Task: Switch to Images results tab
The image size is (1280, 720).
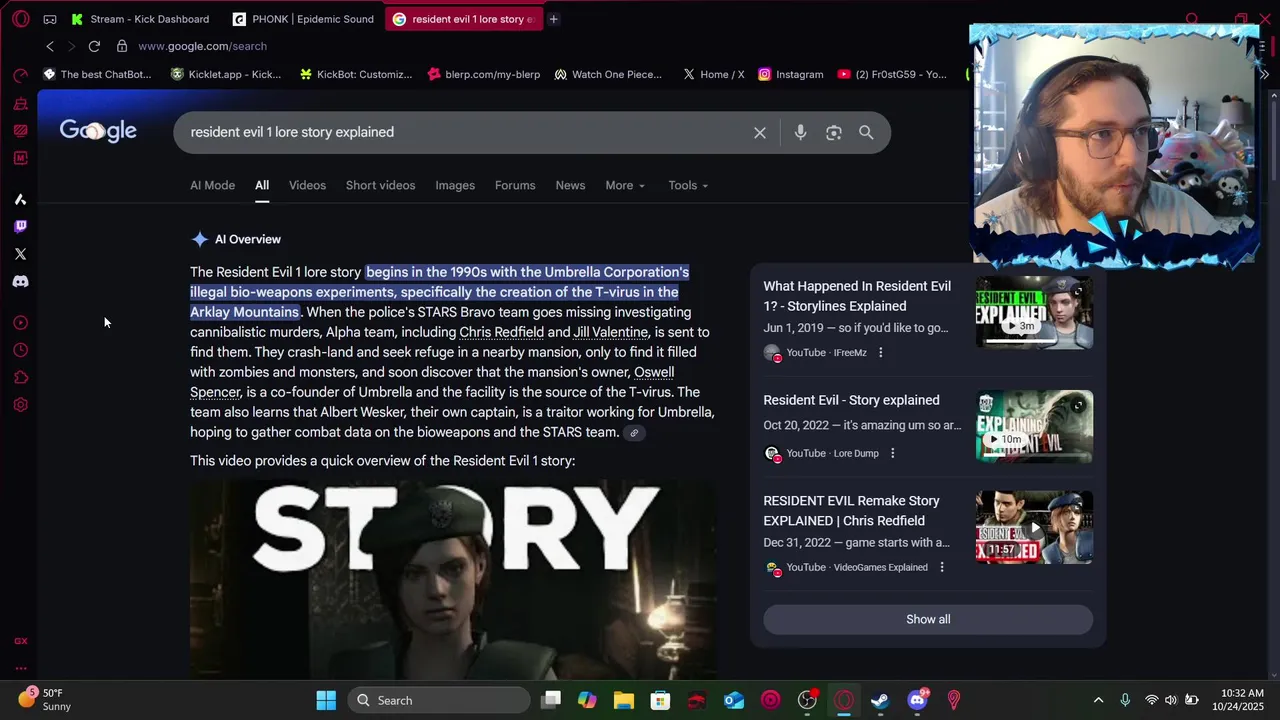Action: [455, 185]
